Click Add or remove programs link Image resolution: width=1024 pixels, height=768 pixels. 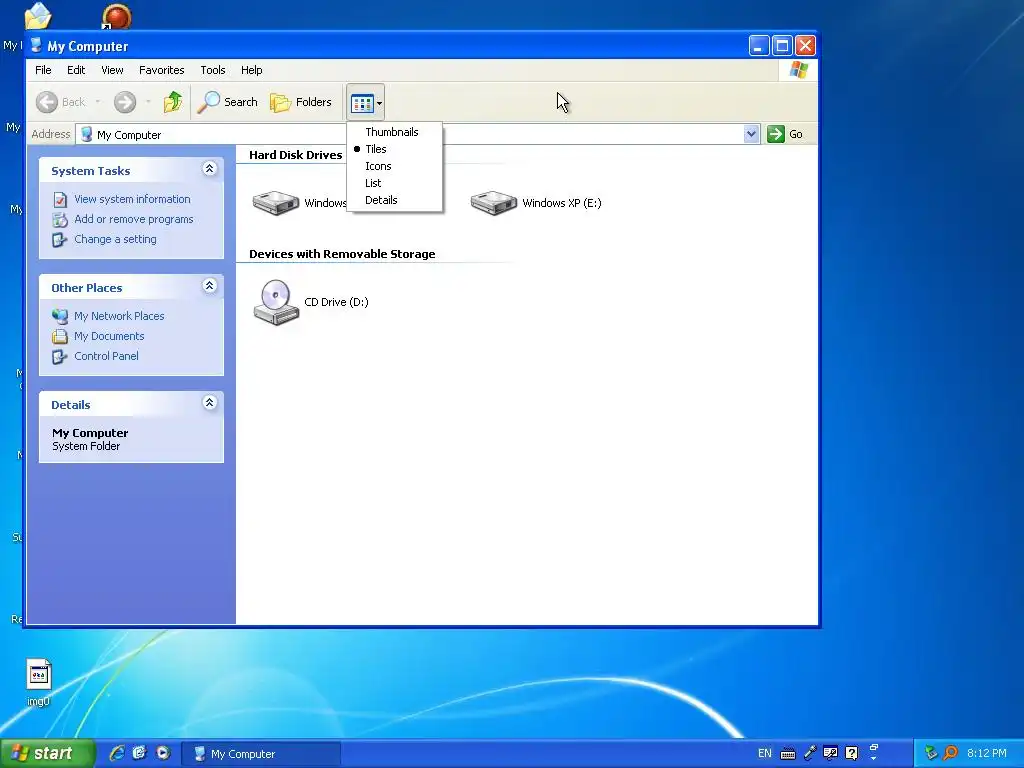coord(134,219)
